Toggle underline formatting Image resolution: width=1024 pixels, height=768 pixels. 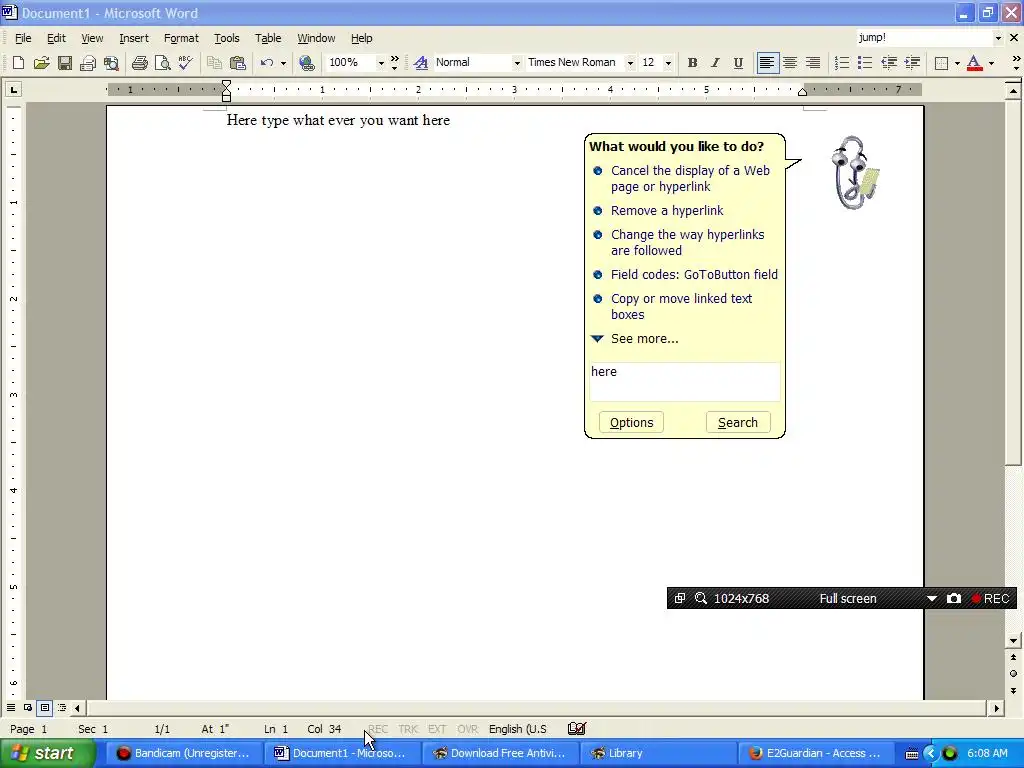coord(738,63)
